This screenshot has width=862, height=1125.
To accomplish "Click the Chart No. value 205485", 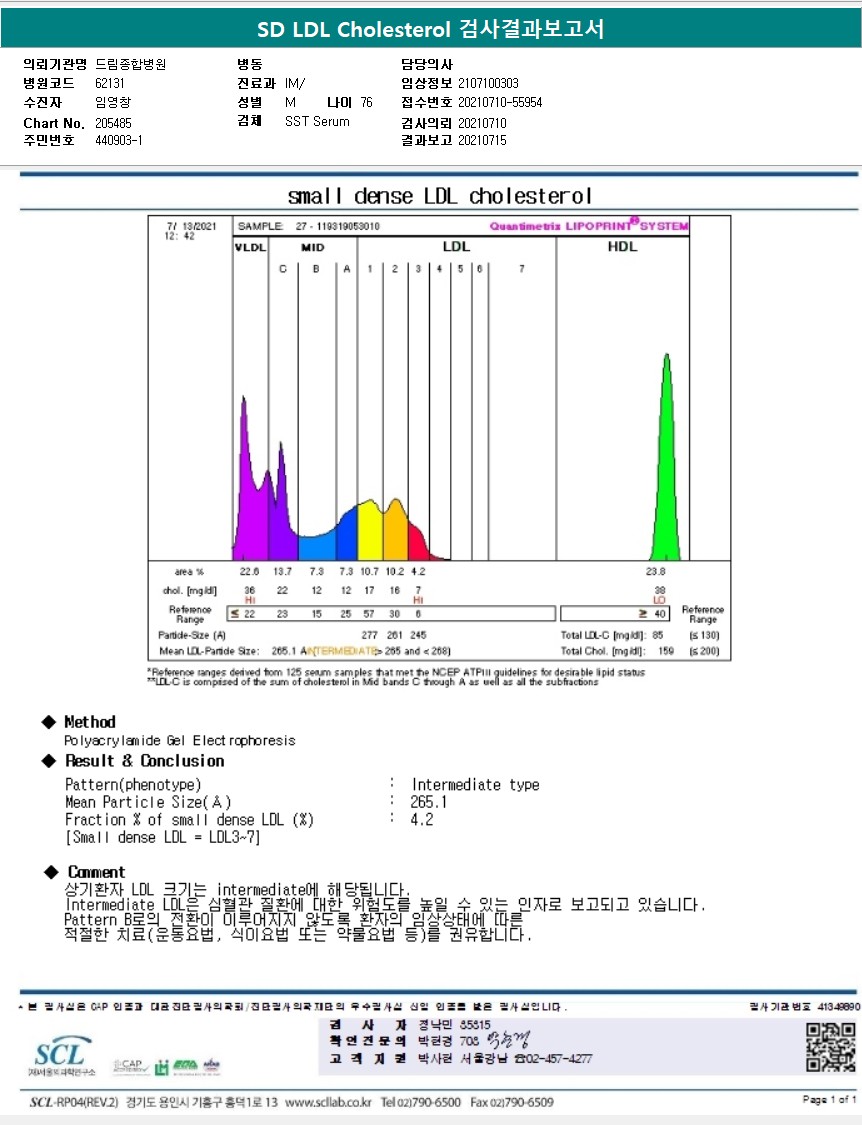I will click(113, 123).
